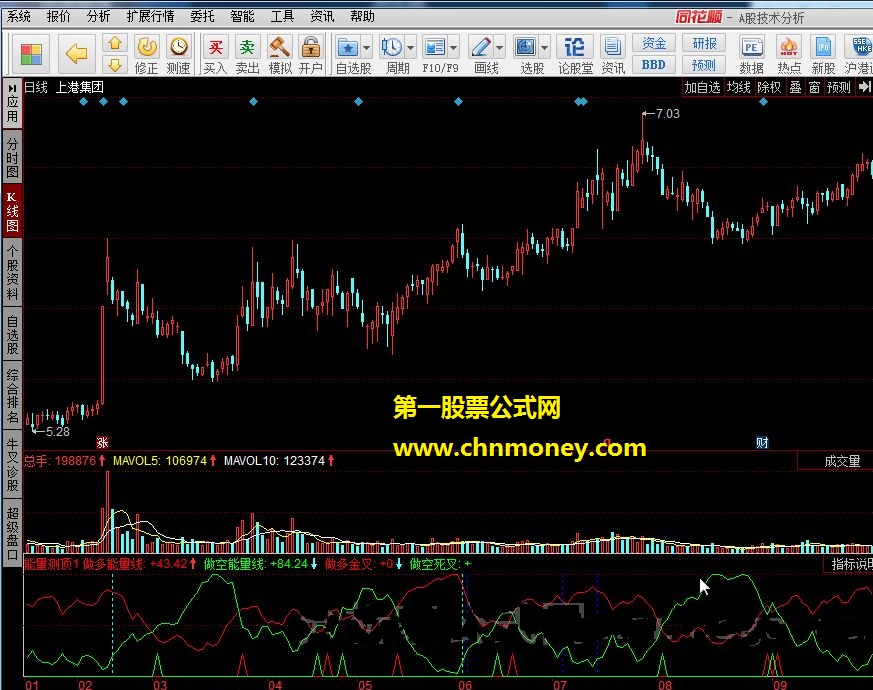Image resolution: width=873 pixels, height=690 pixels.
Task: Switch to the 分时图 sidebar tab
Action: tap(12, 158)
